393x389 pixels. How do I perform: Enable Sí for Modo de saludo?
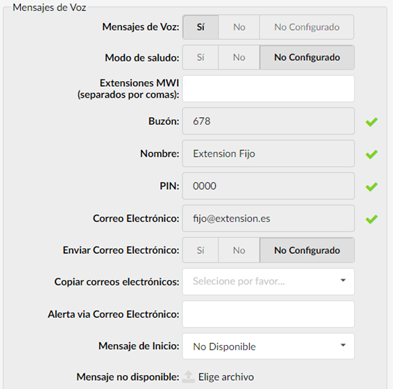coord(200,57)
